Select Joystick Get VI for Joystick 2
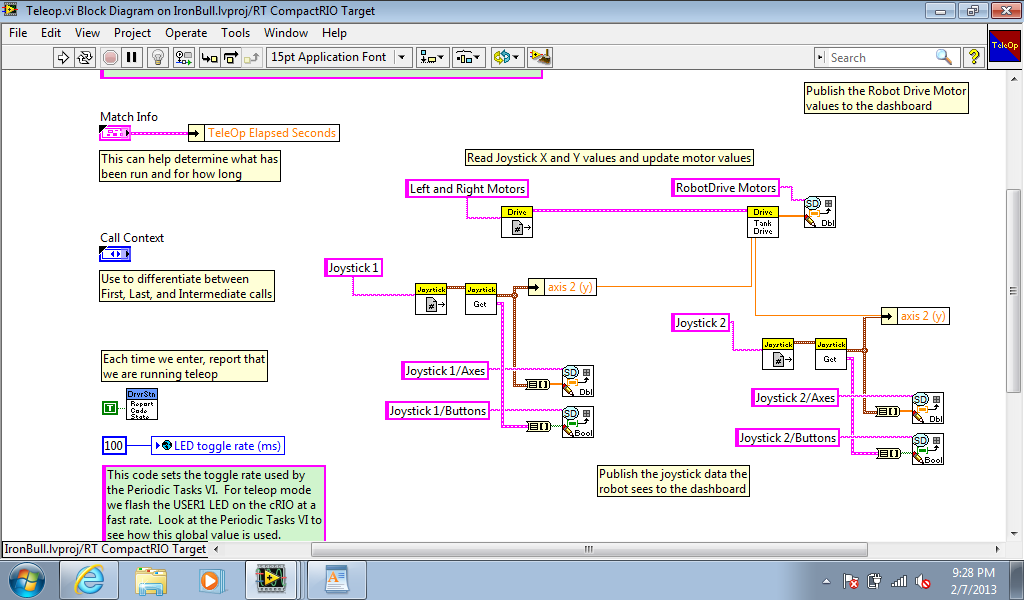This screenshot has width=1024, height=600. click(831, 354)
